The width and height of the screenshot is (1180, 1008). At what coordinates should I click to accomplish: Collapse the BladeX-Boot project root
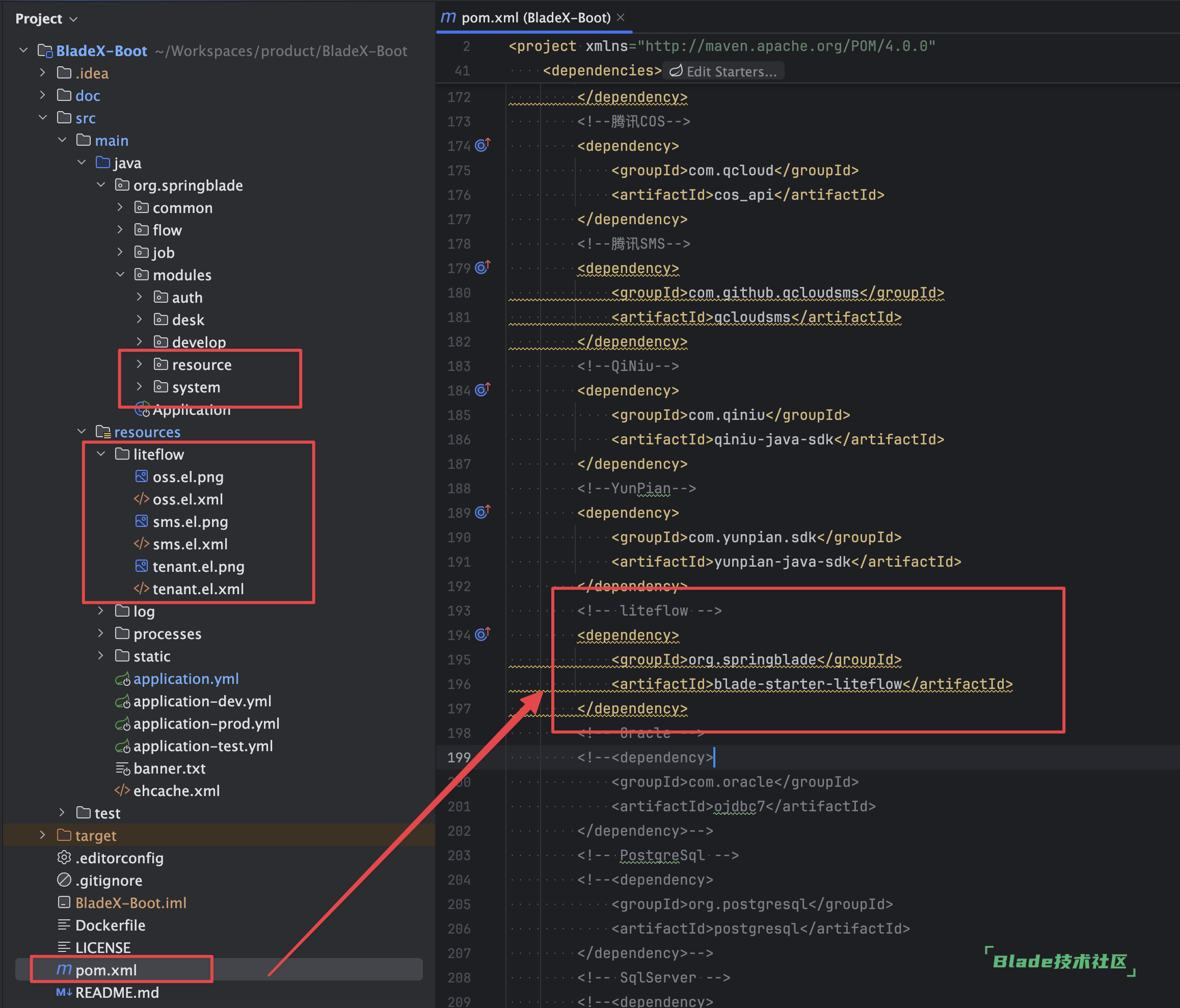[23, 50]
